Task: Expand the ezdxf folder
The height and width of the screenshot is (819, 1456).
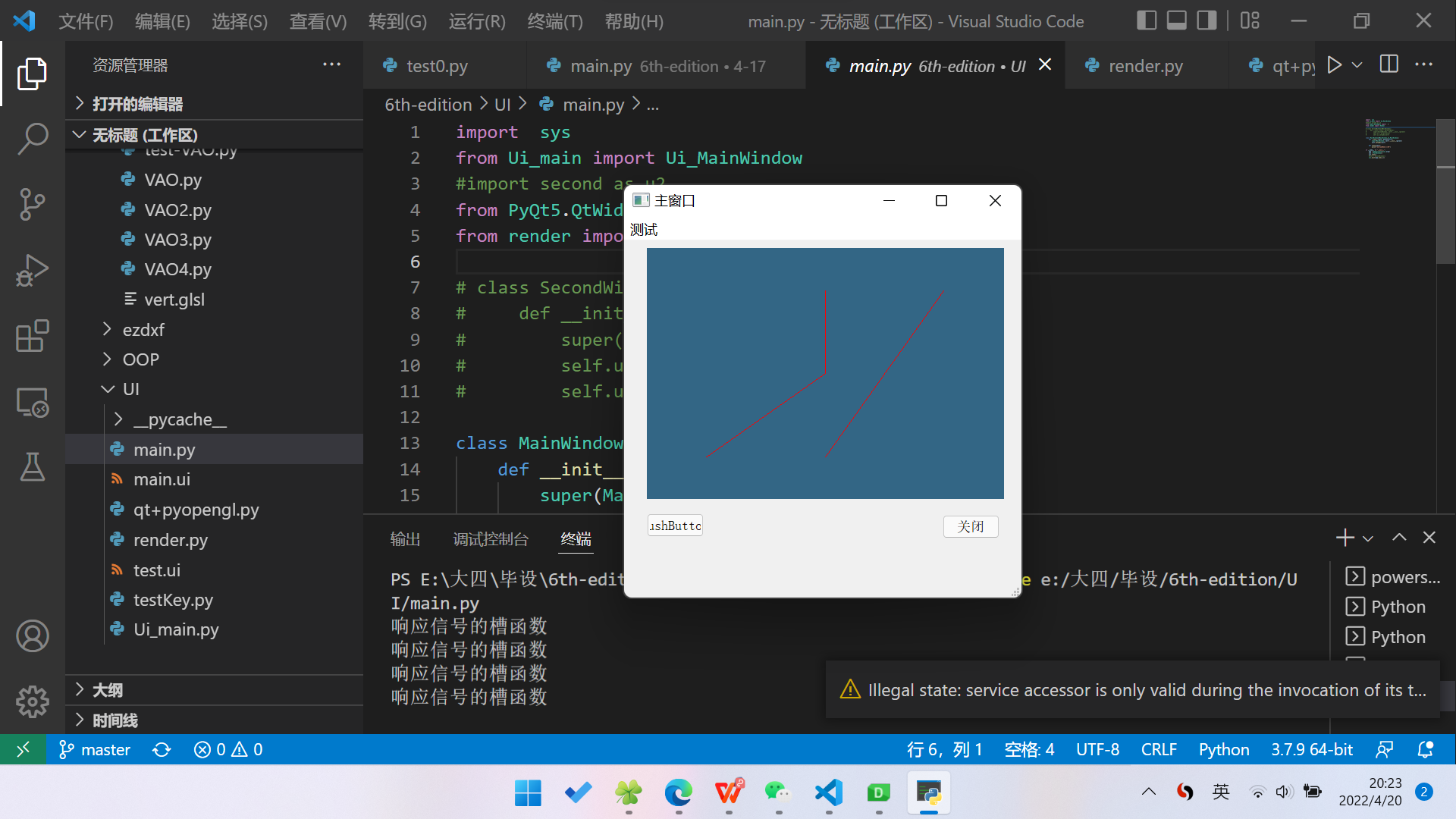Action: [143, 330]
